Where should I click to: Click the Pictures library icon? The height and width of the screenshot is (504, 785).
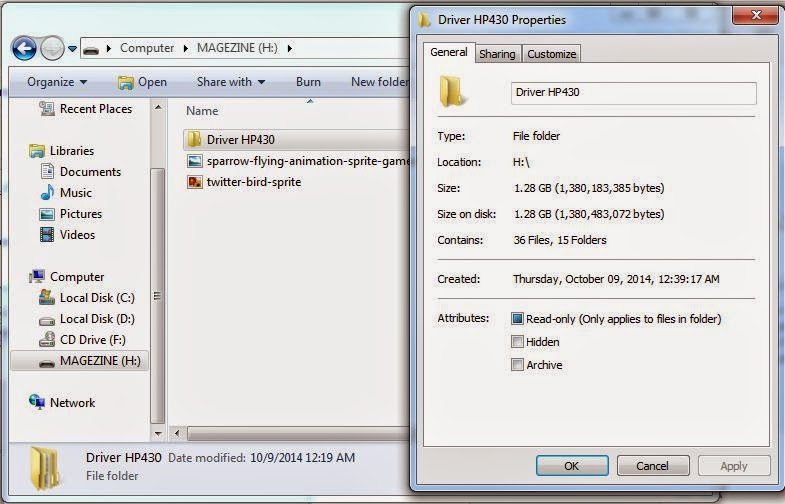pos(47,214)
